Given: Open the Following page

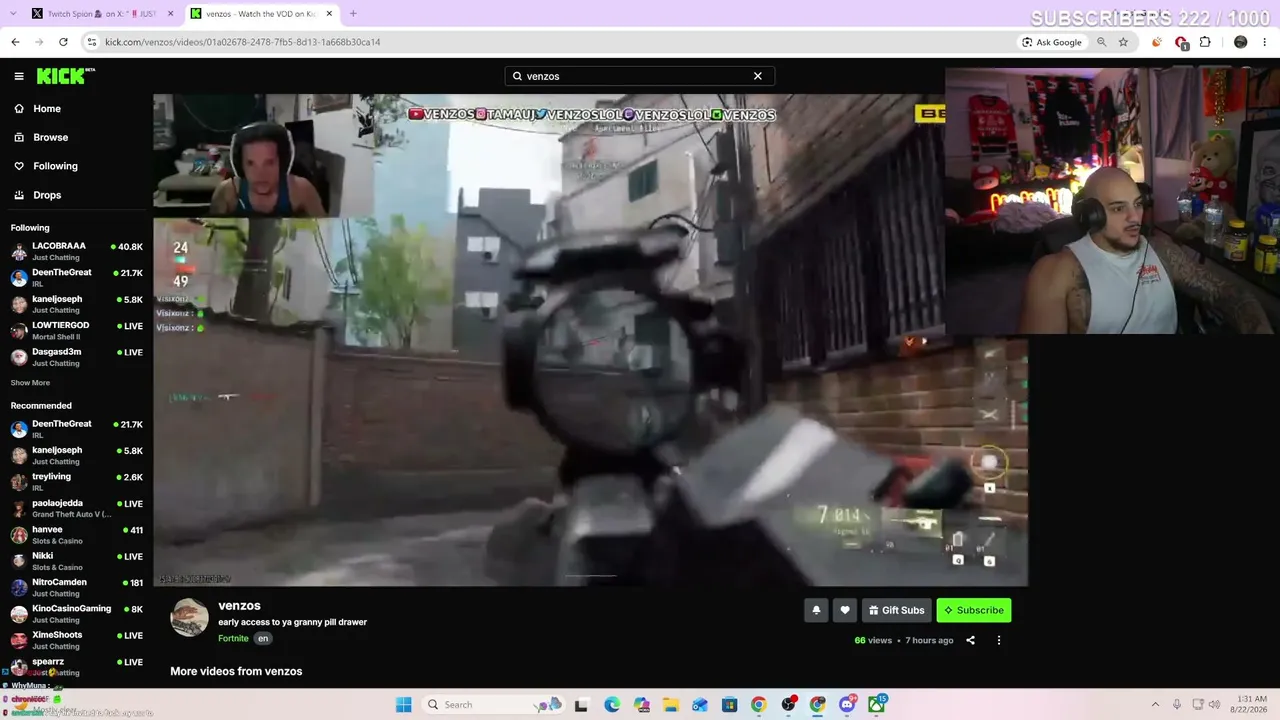Looking at the screenshot, I should pos(55,166).
